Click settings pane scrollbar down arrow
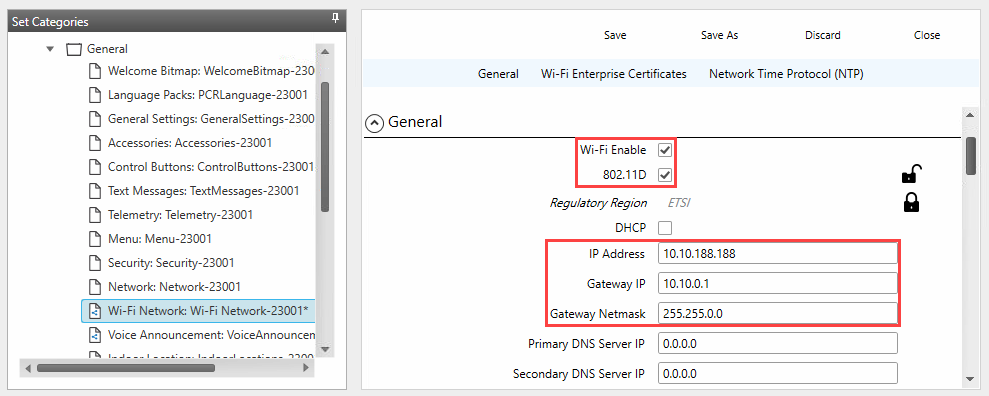 point(971,378)
